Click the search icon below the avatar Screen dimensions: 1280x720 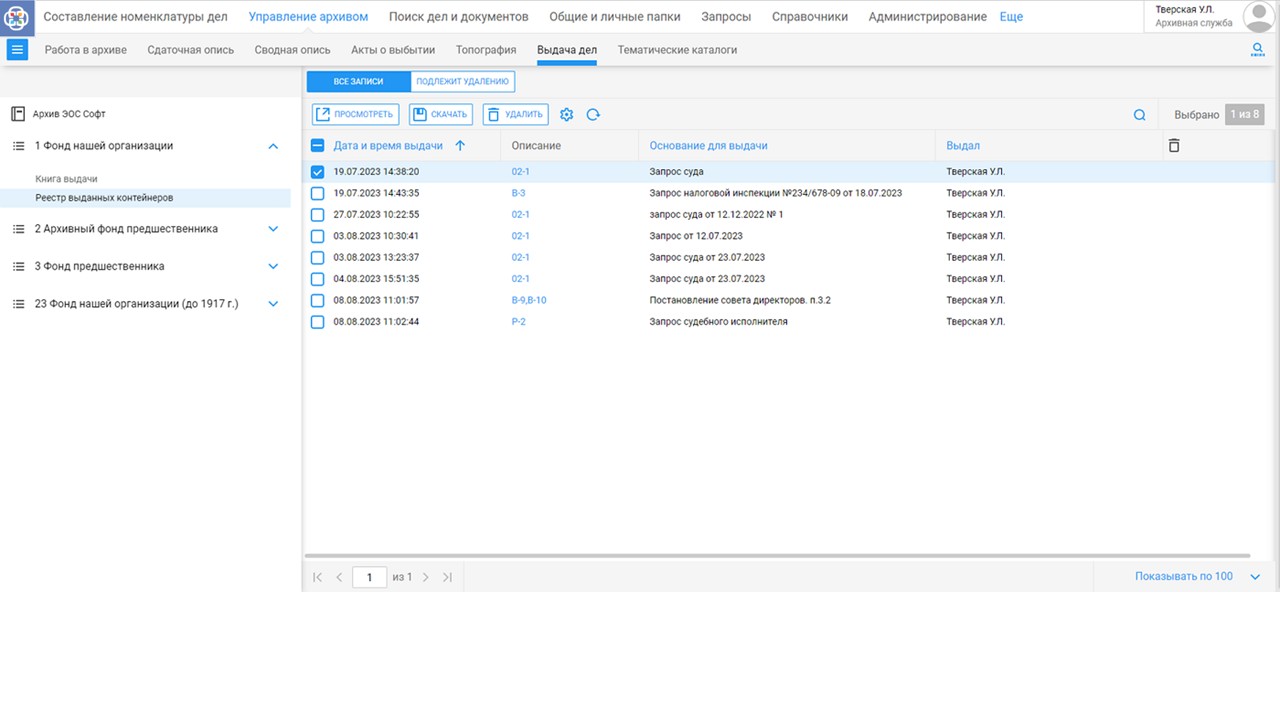coord(1258,50)
